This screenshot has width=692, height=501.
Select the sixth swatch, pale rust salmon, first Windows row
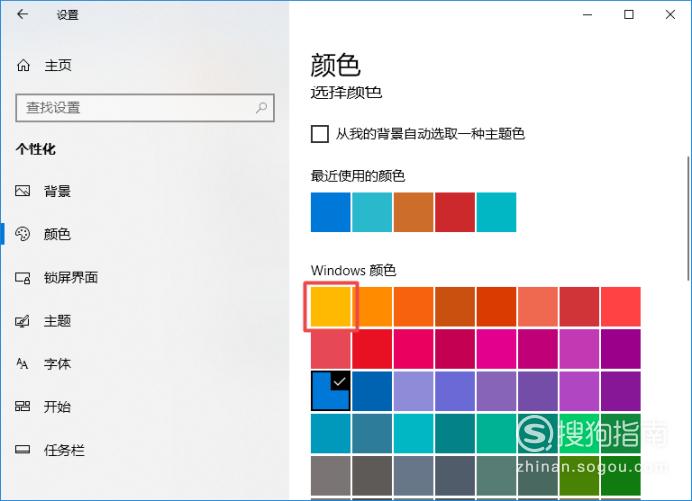pyautogui.click(x=538, y=307)
